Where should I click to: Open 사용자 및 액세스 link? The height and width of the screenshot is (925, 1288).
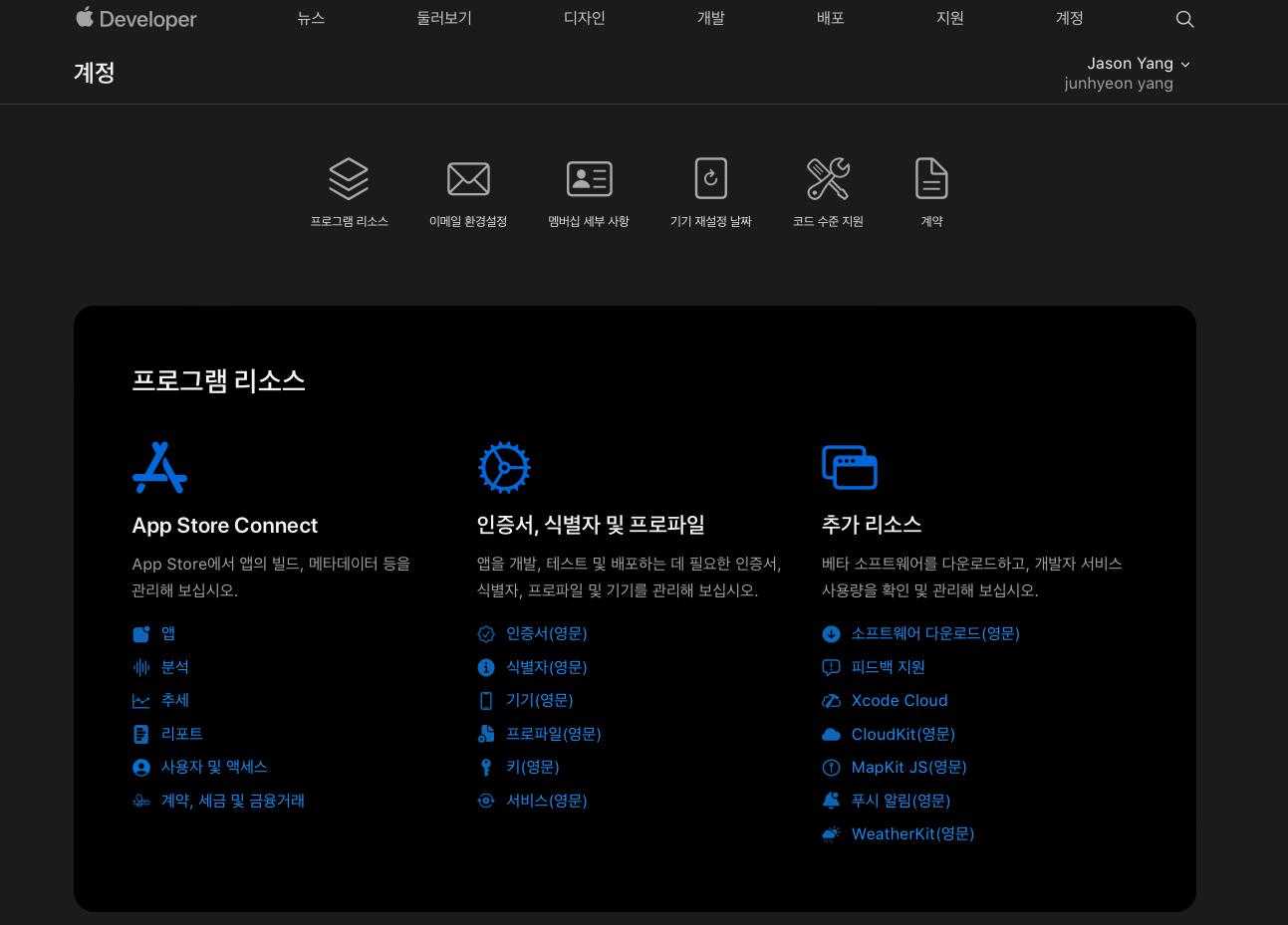214,768
